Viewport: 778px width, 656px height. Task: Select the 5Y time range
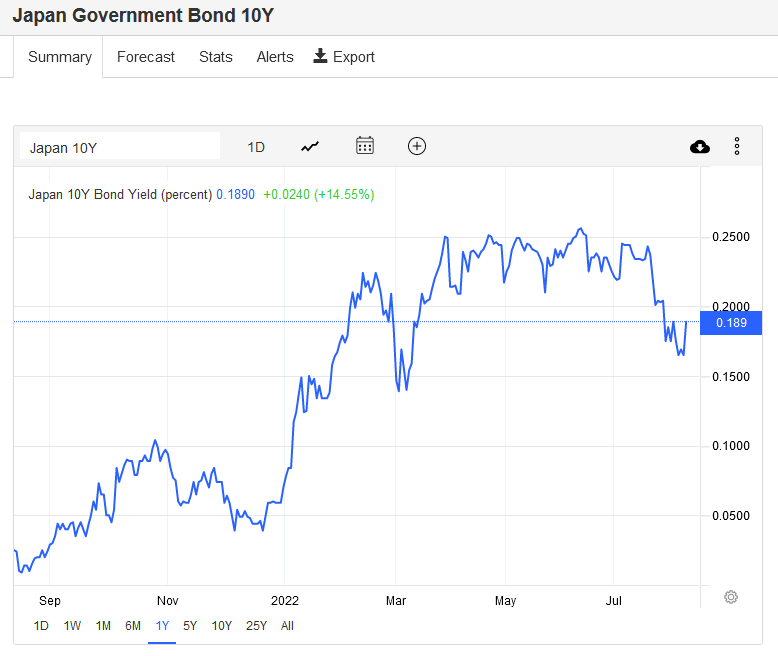coord(190,626)
